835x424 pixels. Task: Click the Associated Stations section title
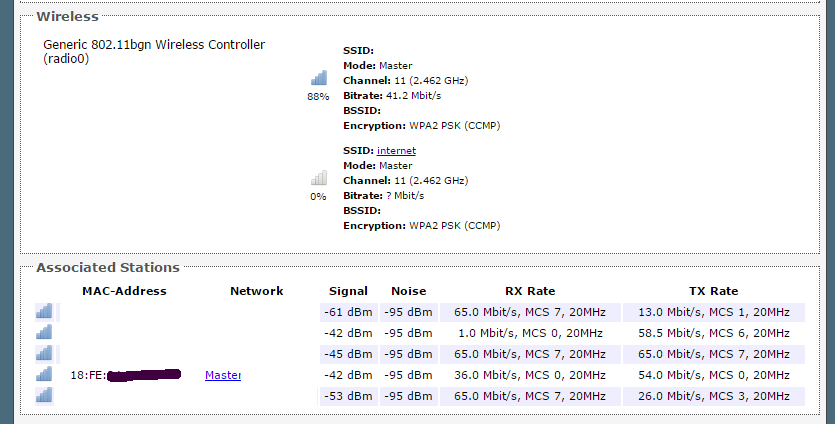pyautogui.click(x=108, y=267)
